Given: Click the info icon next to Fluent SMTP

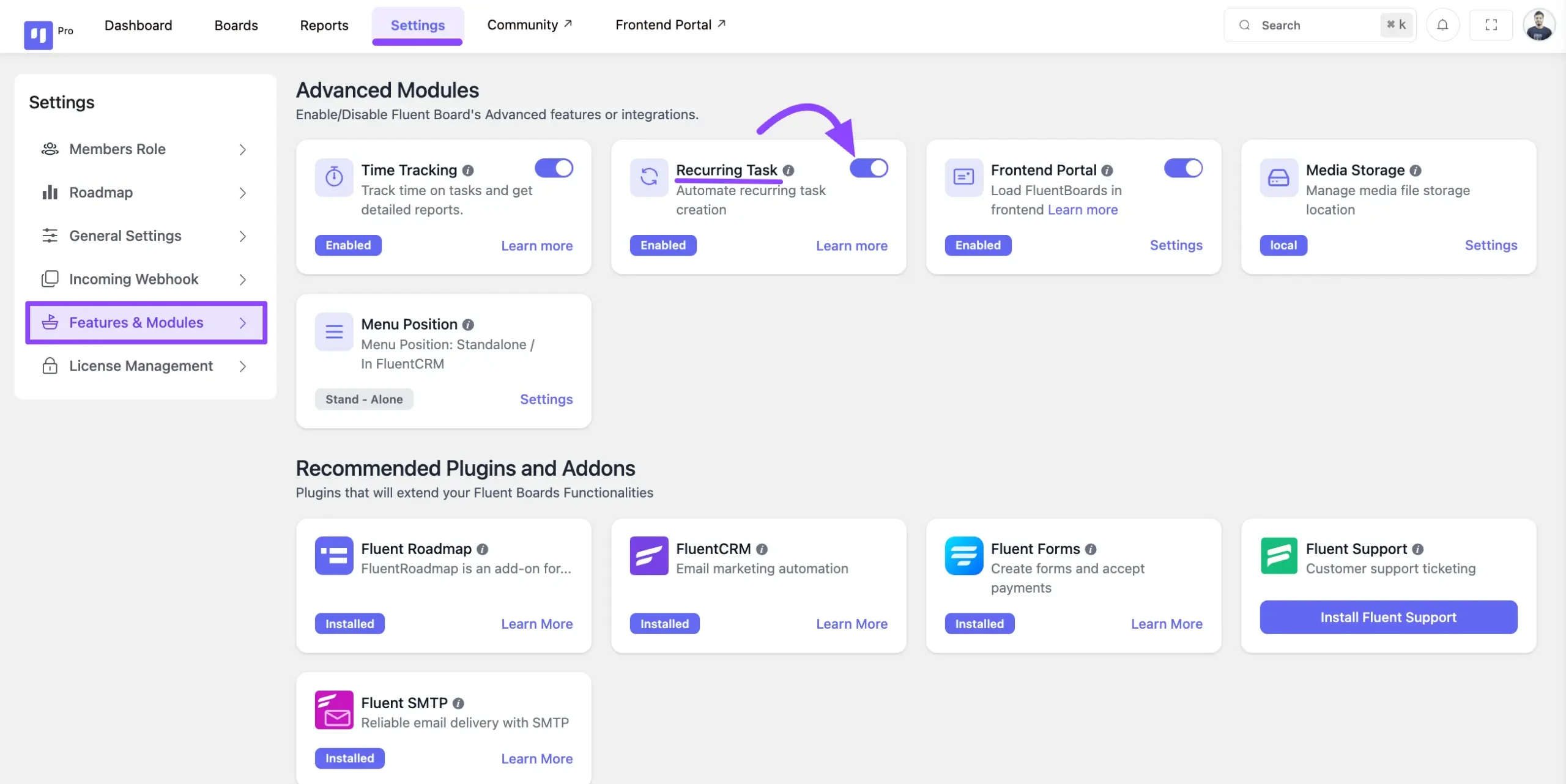Looking at the screenshot, I should 458,703.
